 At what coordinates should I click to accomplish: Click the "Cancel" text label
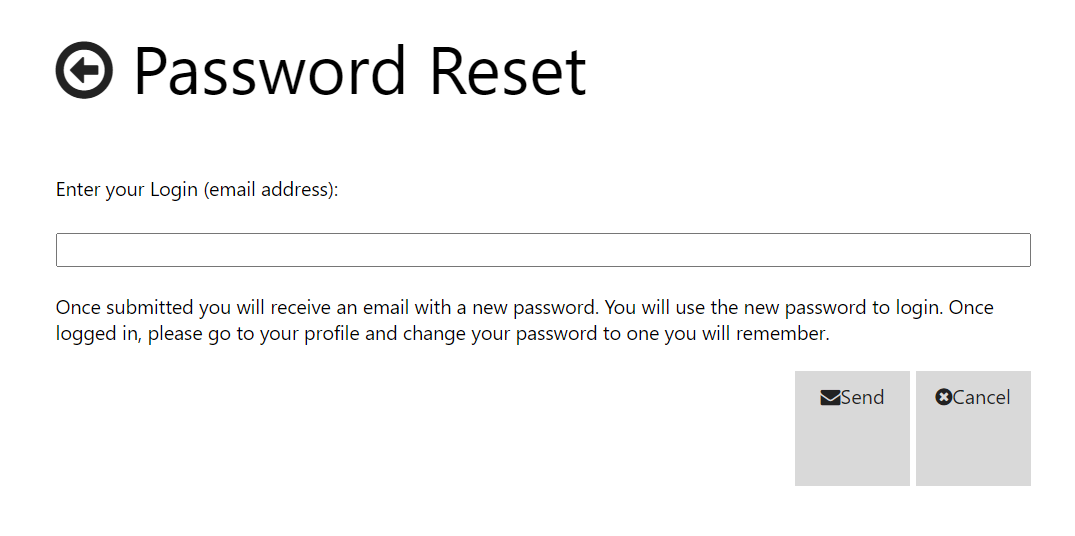click(x=982, y=398)
